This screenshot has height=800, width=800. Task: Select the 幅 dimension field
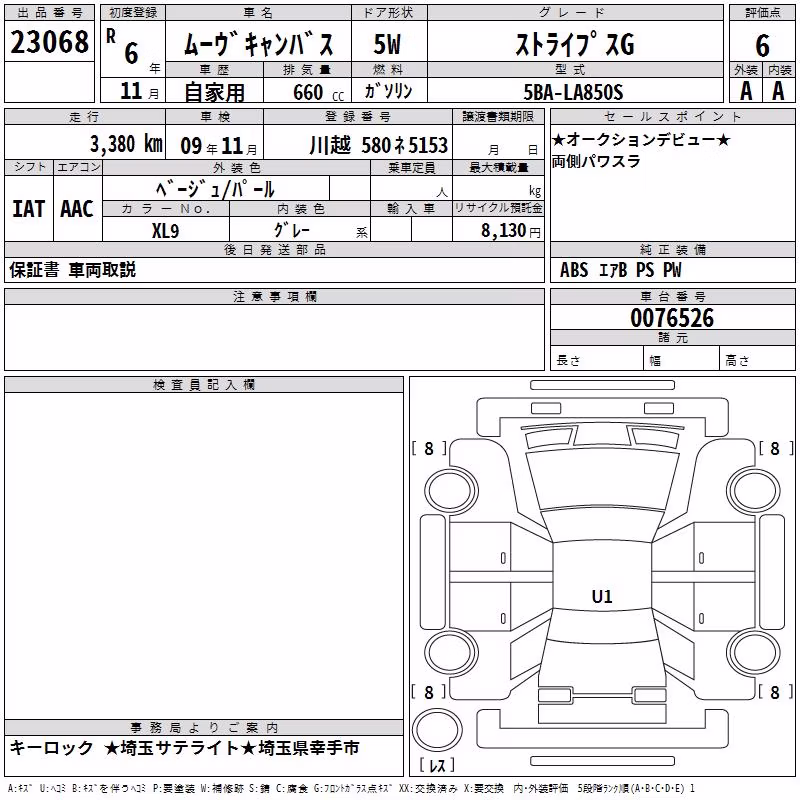pyautogui.click(x=682, y=358)
